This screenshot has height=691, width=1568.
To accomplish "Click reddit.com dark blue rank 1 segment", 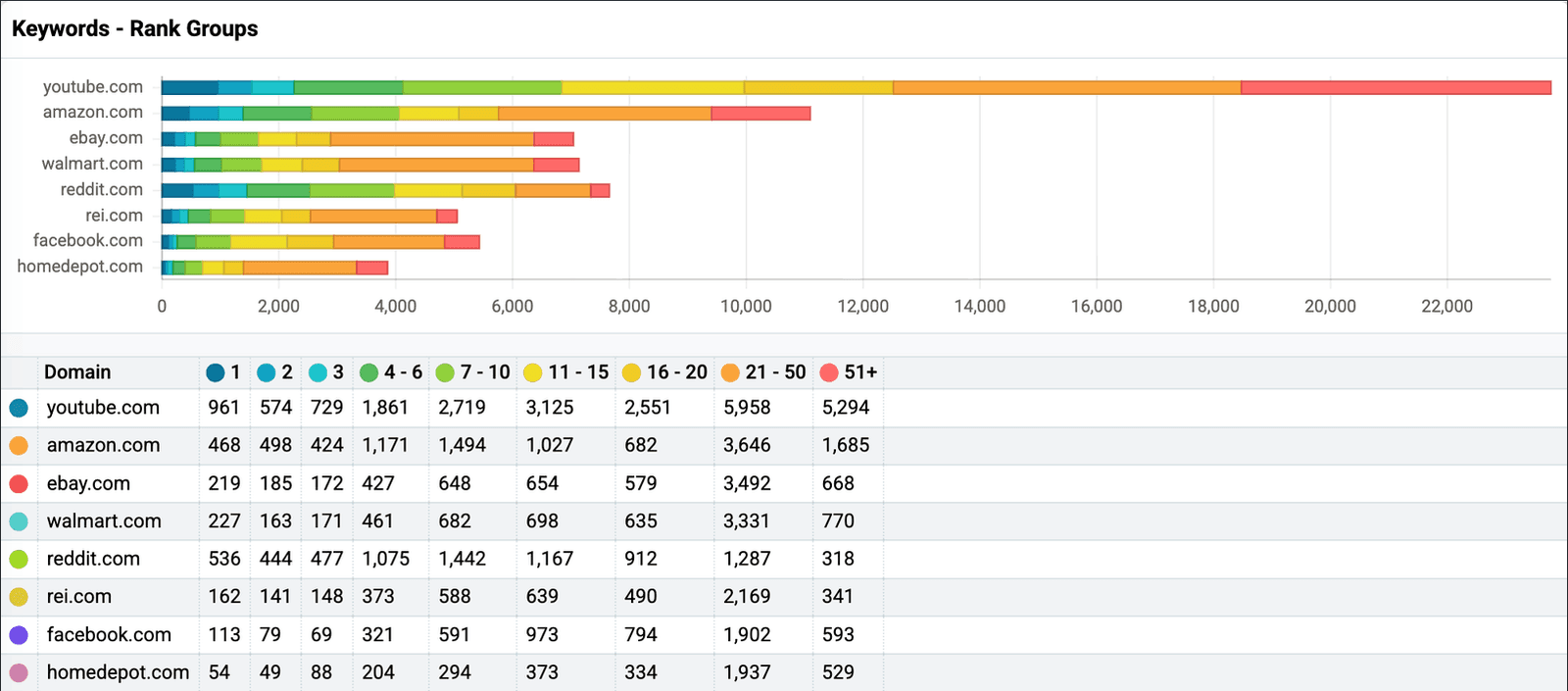I will click(x=177, y=190).
